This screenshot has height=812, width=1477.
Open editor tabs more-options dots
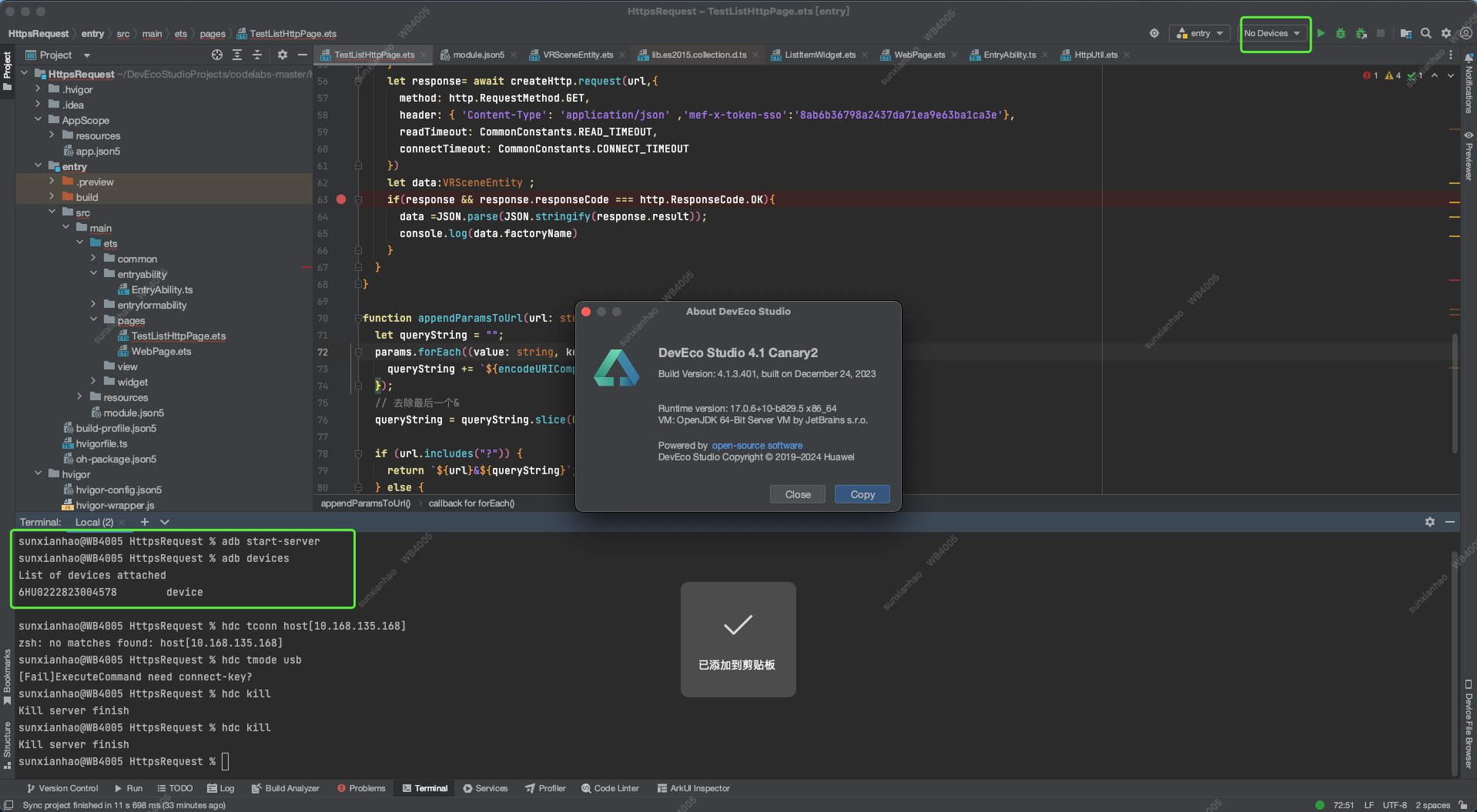[x=1451, y=55]
